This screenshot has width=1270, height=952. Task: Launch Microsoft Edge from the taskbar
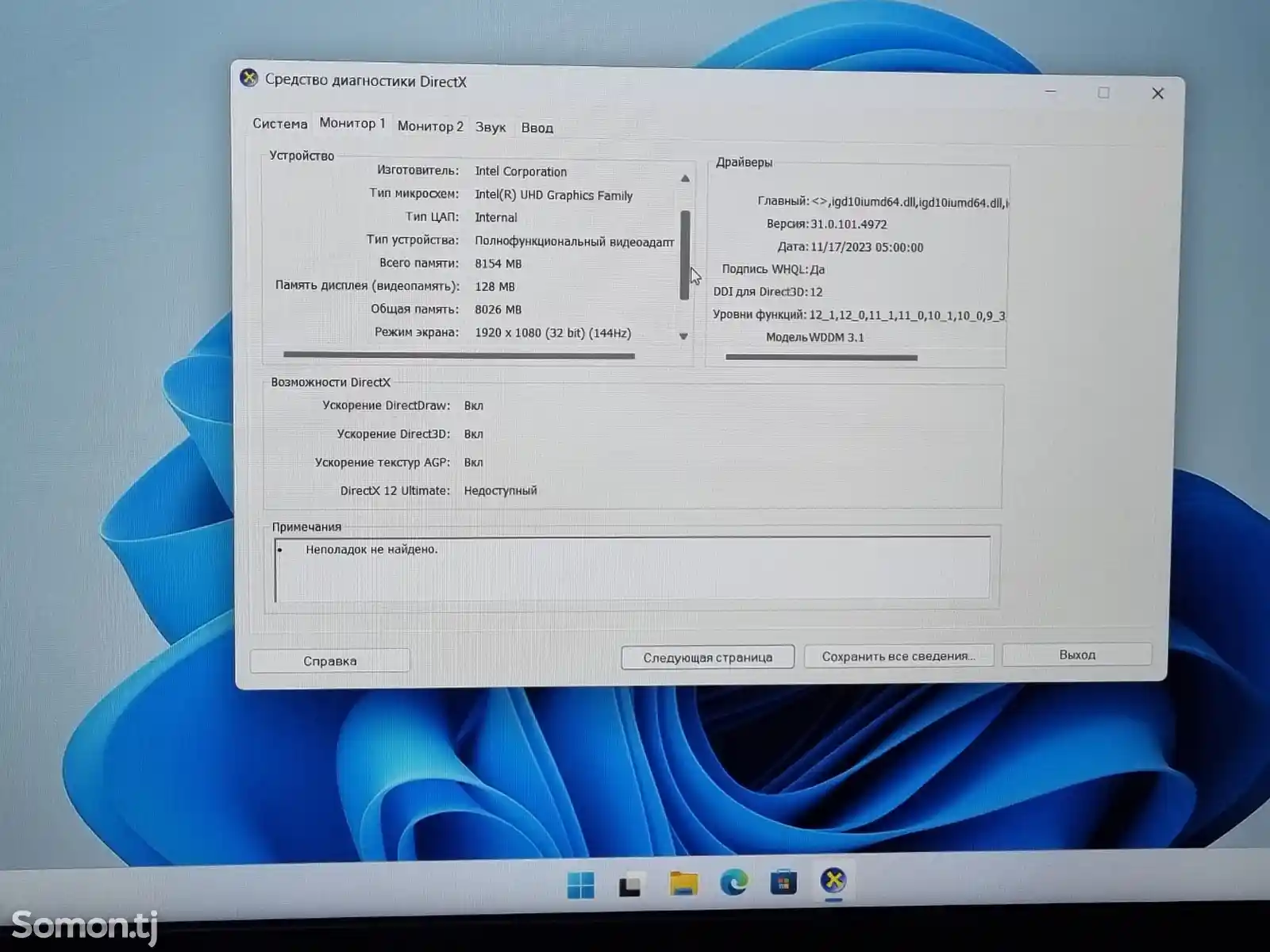tap(733, 882)
